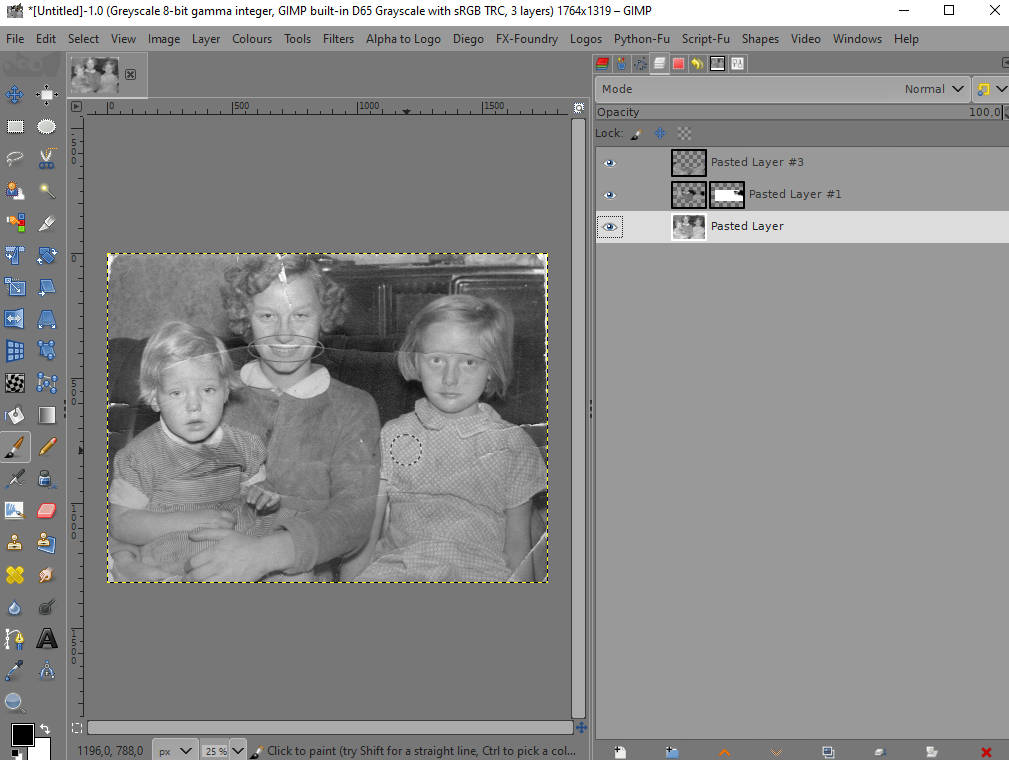Open the Colours menu
Image resolution: width=1009 pixels, height=760 pixels.
point(252,39)
